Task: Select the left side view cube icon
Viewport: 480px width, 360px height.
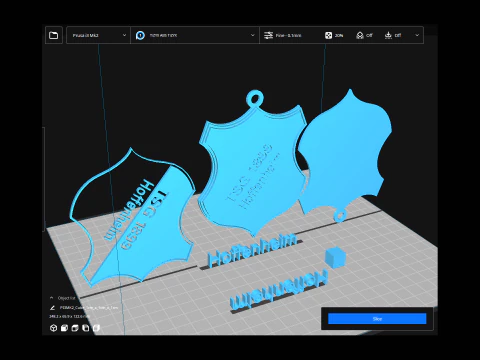Action: tap(86, 328)
